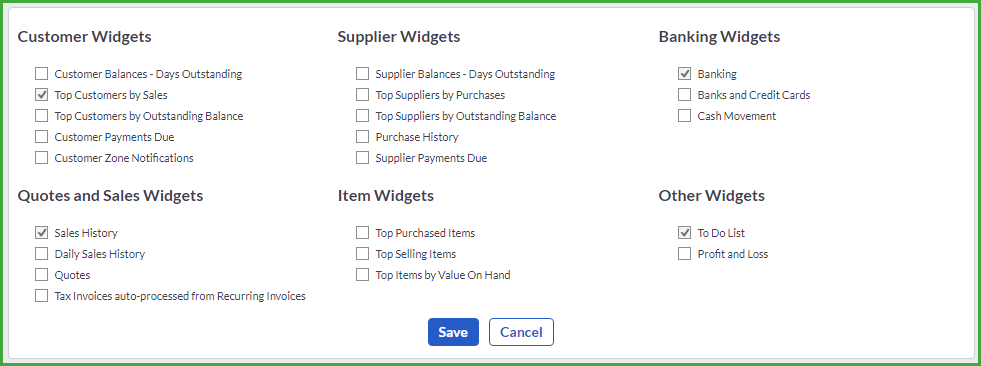981x366 pixels.
Task: Tick Top Customers by Outstanding Balance
Action: [41, 116]
